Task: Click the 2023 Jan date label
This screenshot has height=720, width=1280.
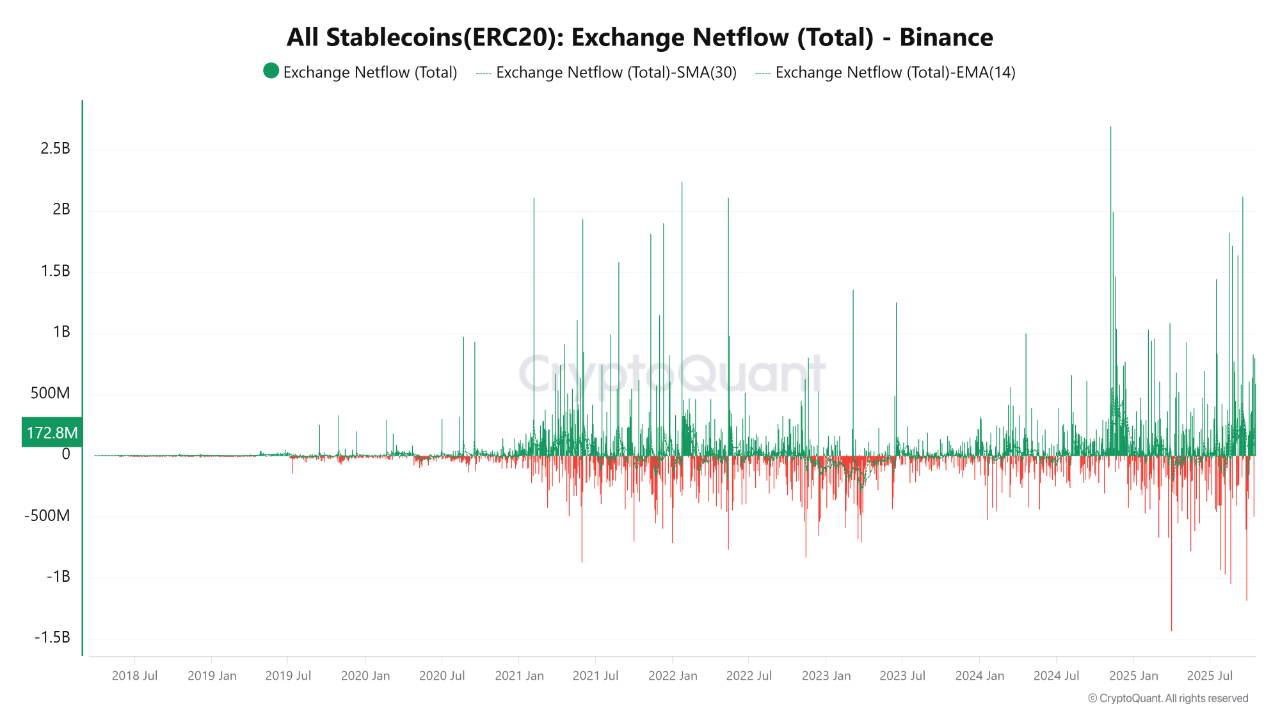Action: pos(826,676)
